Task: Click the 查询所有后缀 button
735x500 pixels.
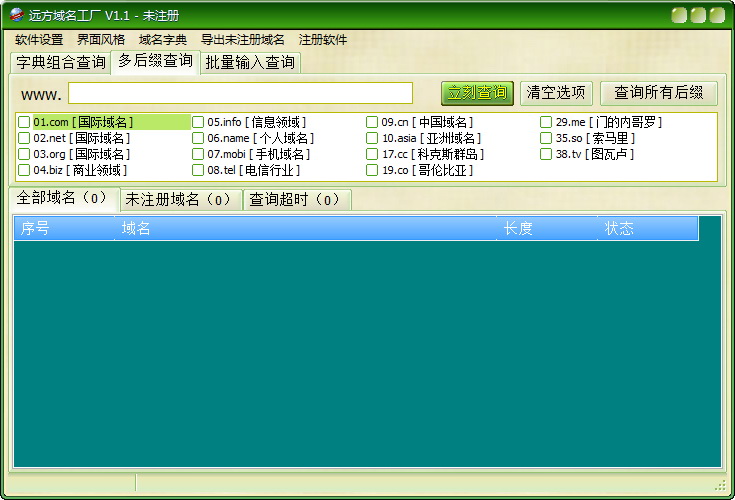Action: pos(659,93)
